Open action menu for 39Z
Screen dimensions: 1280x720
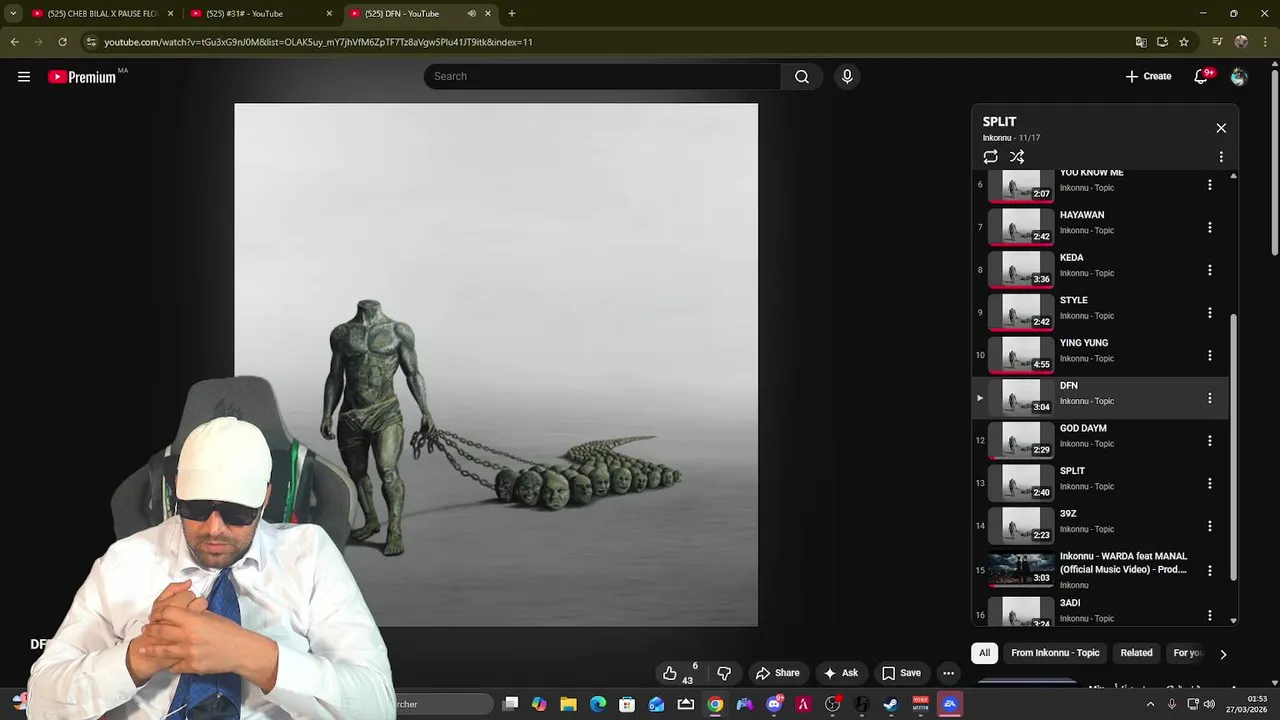pyautogui.click(x=1209, y=526)
